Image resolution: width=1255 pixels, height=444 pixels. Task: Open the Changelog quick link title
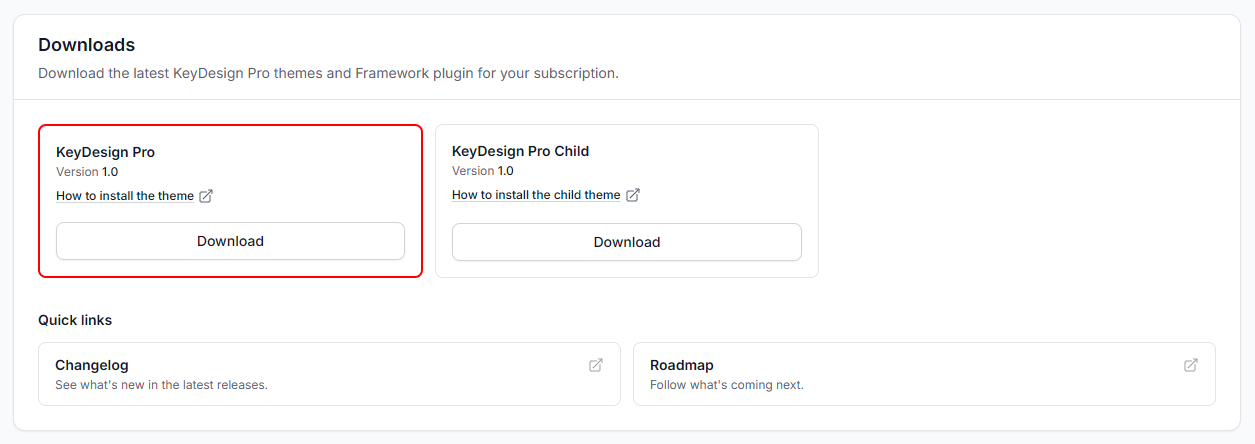[92, 365]
